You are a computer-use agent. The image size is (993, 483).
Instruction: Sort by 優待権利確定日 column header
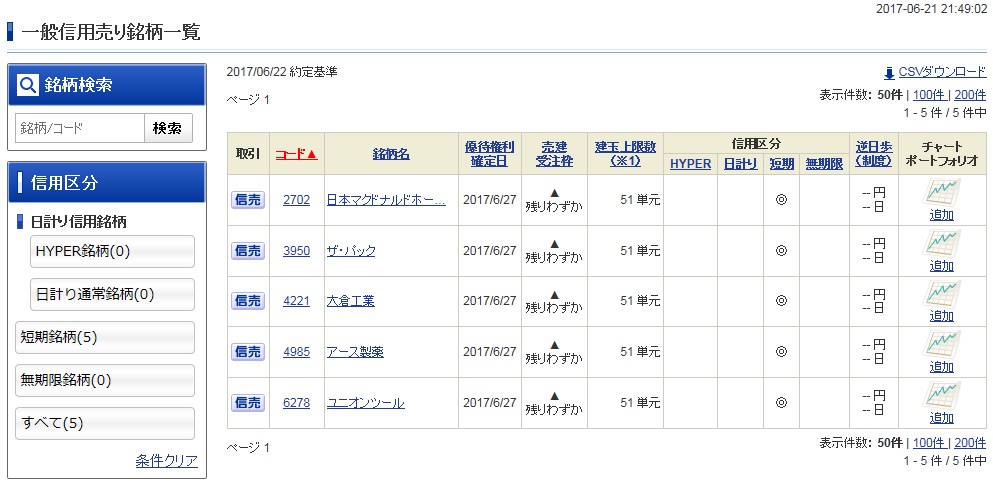click(490, 154)
